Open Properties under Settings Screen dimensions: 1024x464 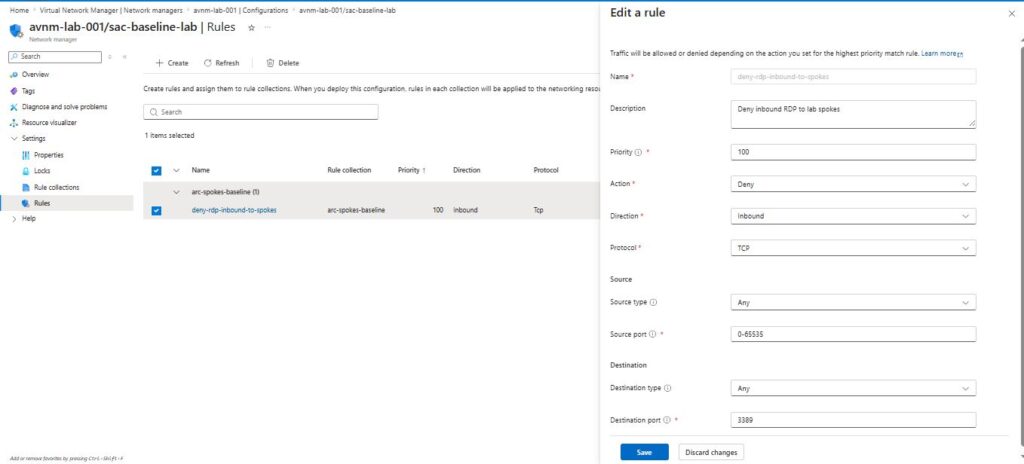(48, 155)
